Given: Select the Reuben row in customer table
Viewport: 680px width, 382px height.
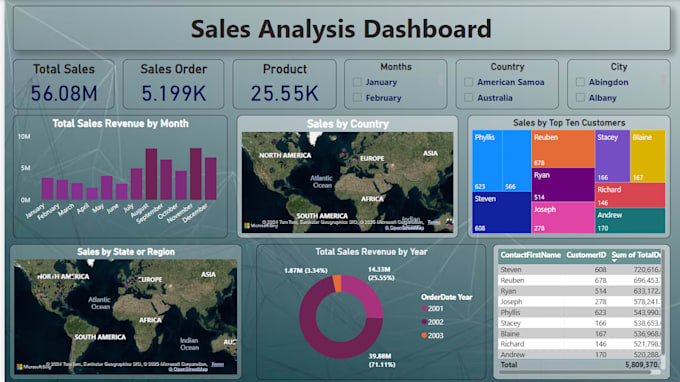Looking at the screenshot, I should [580, 281].
